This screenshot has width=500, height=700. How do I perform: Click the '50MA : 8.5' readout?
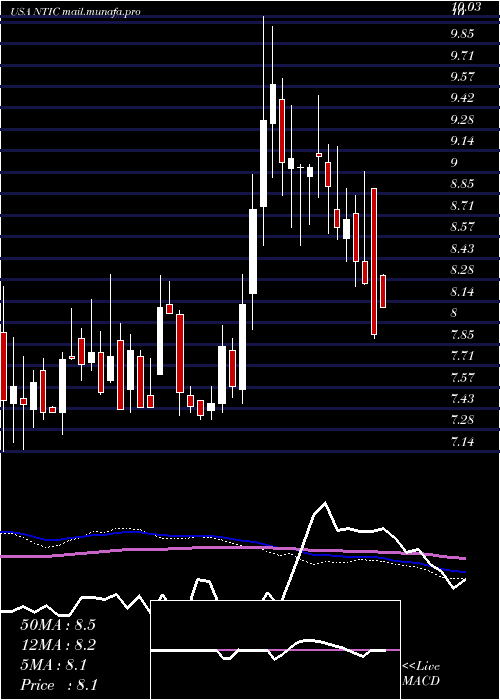point(58,625)
